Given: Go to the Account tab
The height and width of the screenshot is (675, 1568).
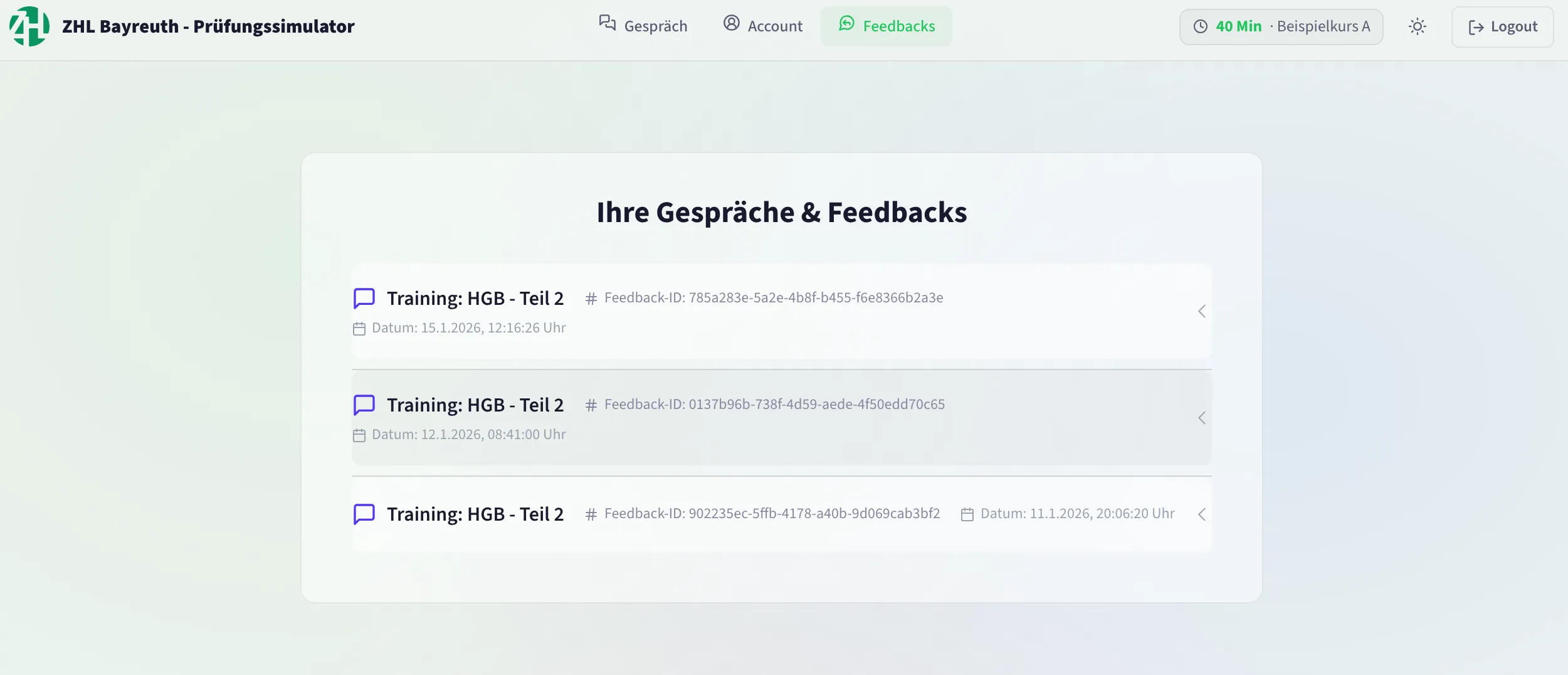Looking at the screenshot, I should coord(762,26).
